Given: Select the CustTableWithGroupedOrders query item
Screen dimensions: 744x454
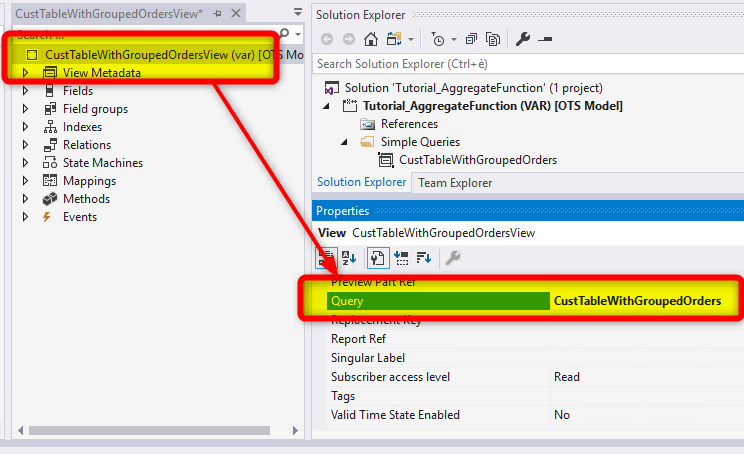Looking at the screenshot, I should tap(477, 160).
